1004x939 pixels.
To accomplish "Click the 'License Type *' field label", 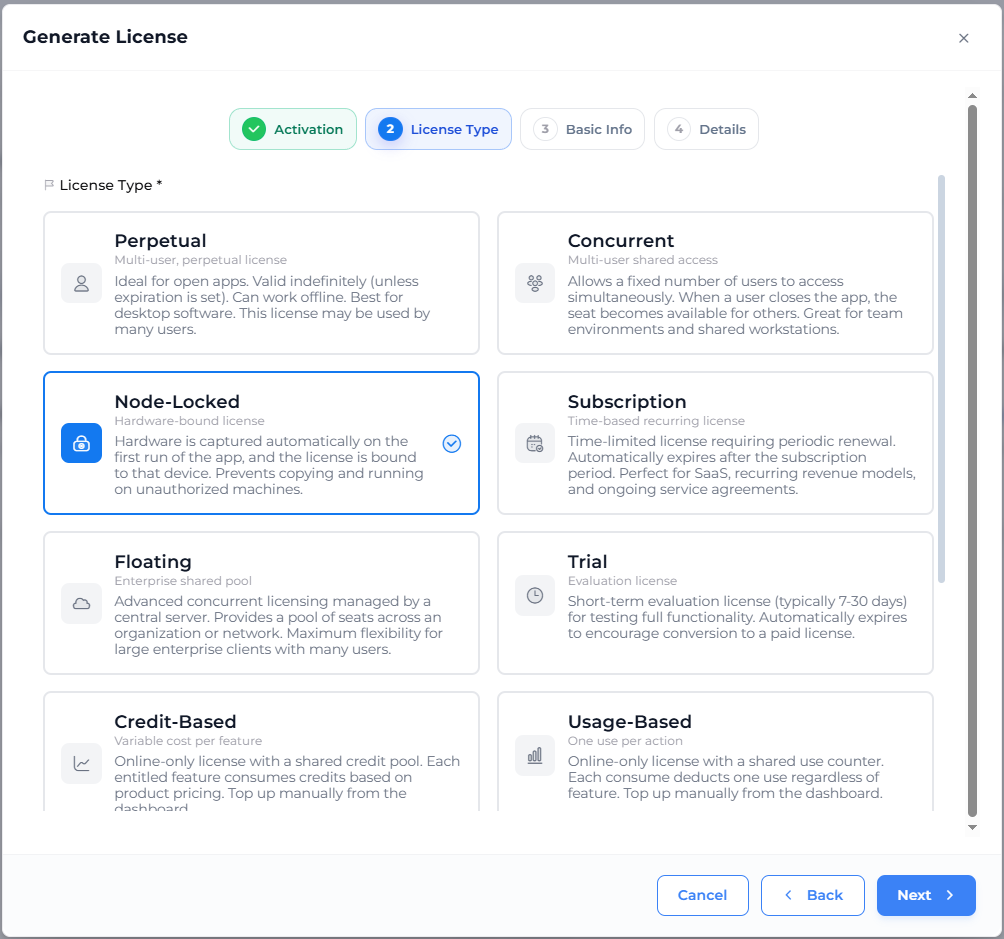I will click(111, 185).
